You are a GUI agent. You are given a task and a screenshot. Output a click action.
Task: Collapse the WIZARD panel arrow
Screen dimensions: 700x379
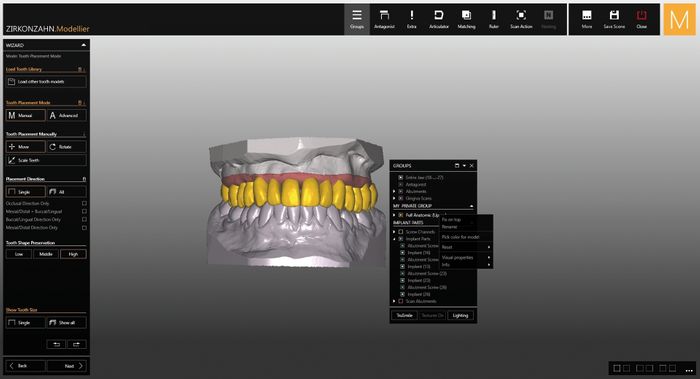click(x=83, y=45)
